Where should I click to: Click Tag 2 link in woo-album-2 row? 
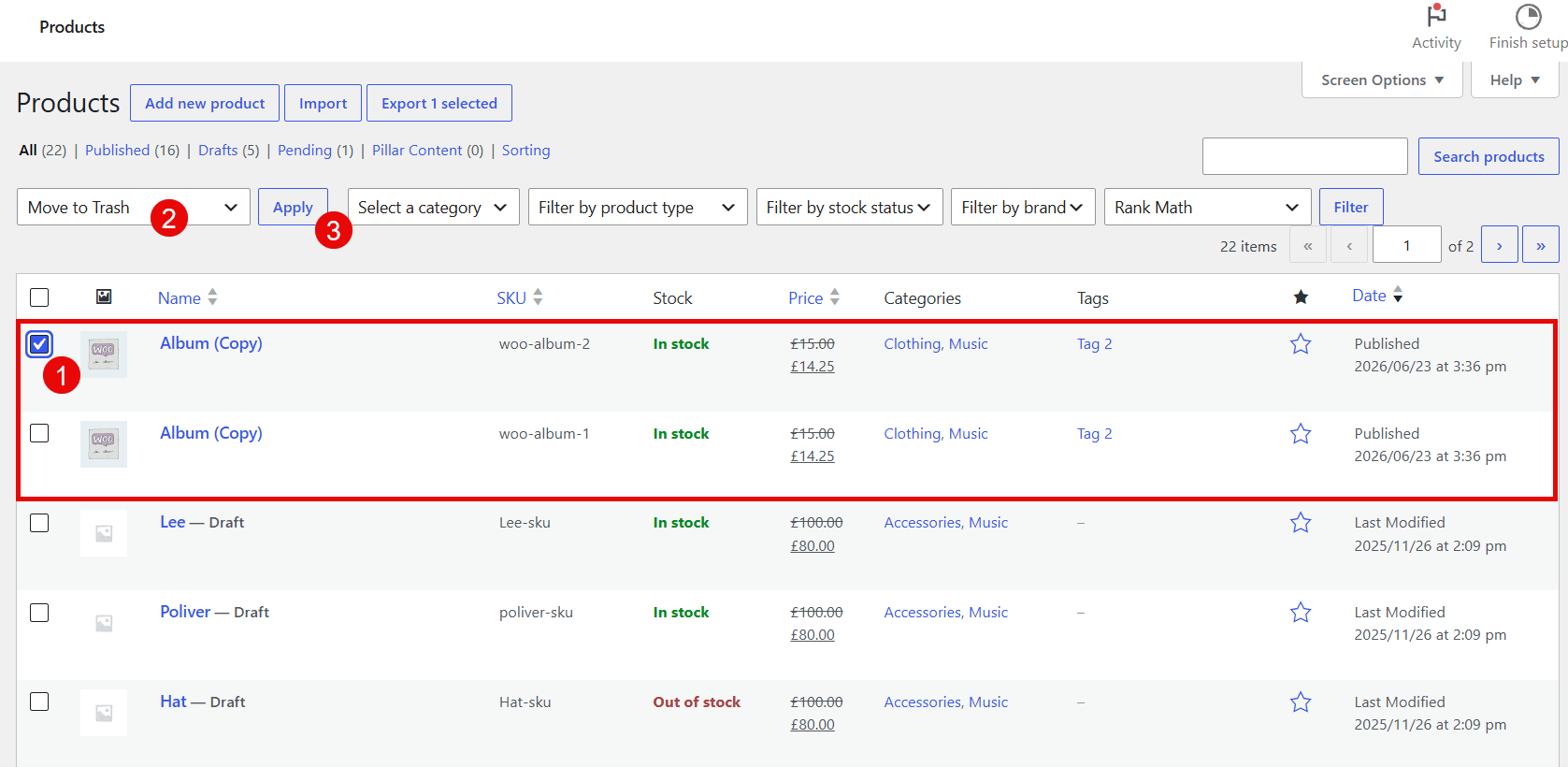pos(1094,344)
